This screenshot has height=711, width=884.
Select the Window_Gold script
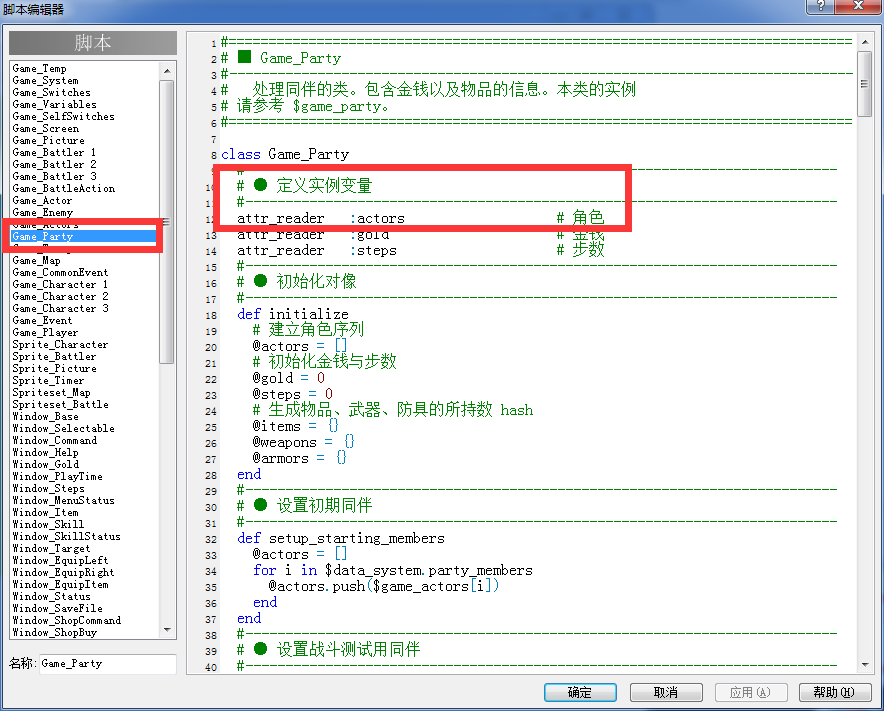click(46, 465)
